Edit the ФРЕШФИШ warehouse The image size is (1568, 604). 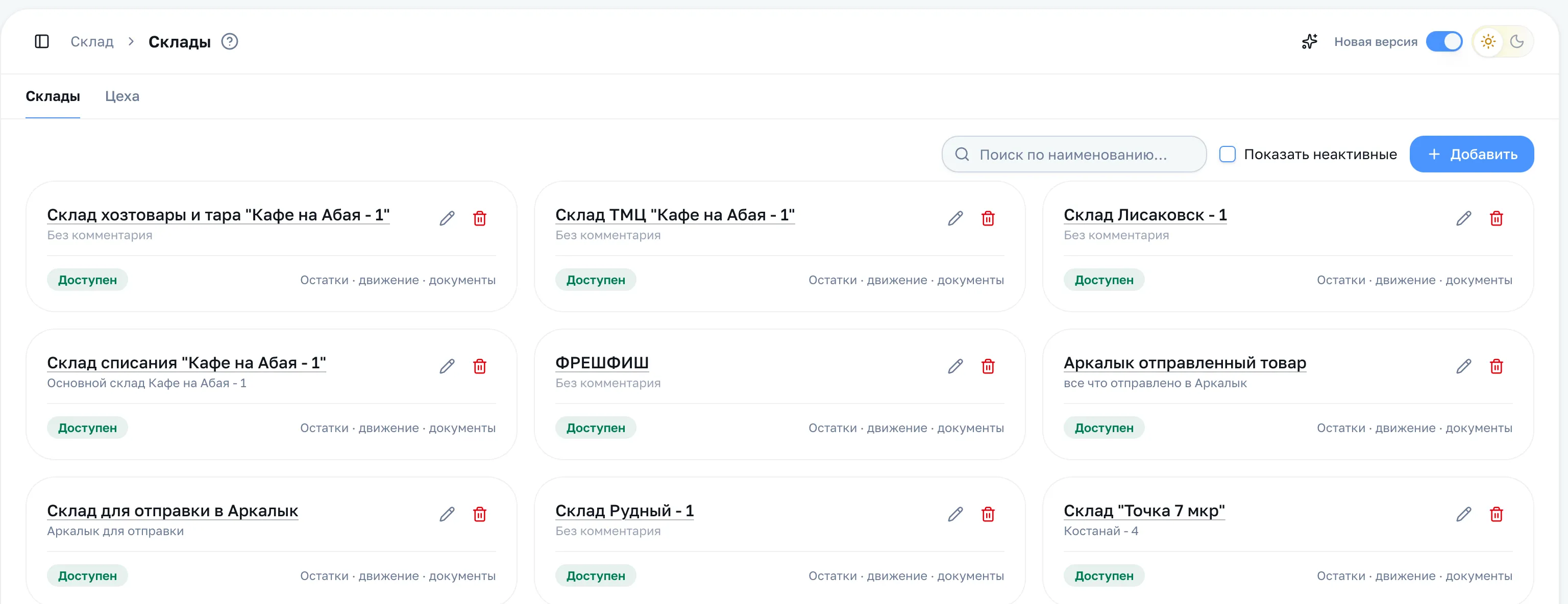point(955,366)
